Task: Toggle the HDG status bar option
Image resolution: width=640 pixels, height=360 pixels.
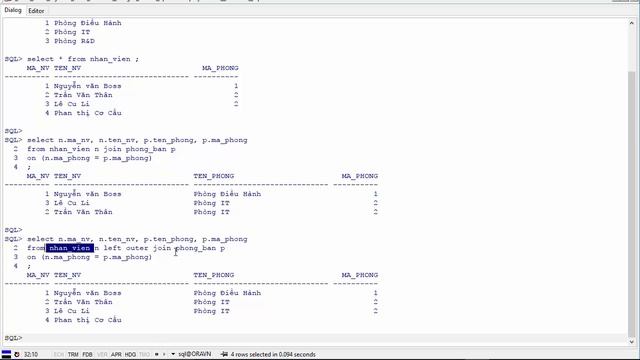Action: coord(131,354)
